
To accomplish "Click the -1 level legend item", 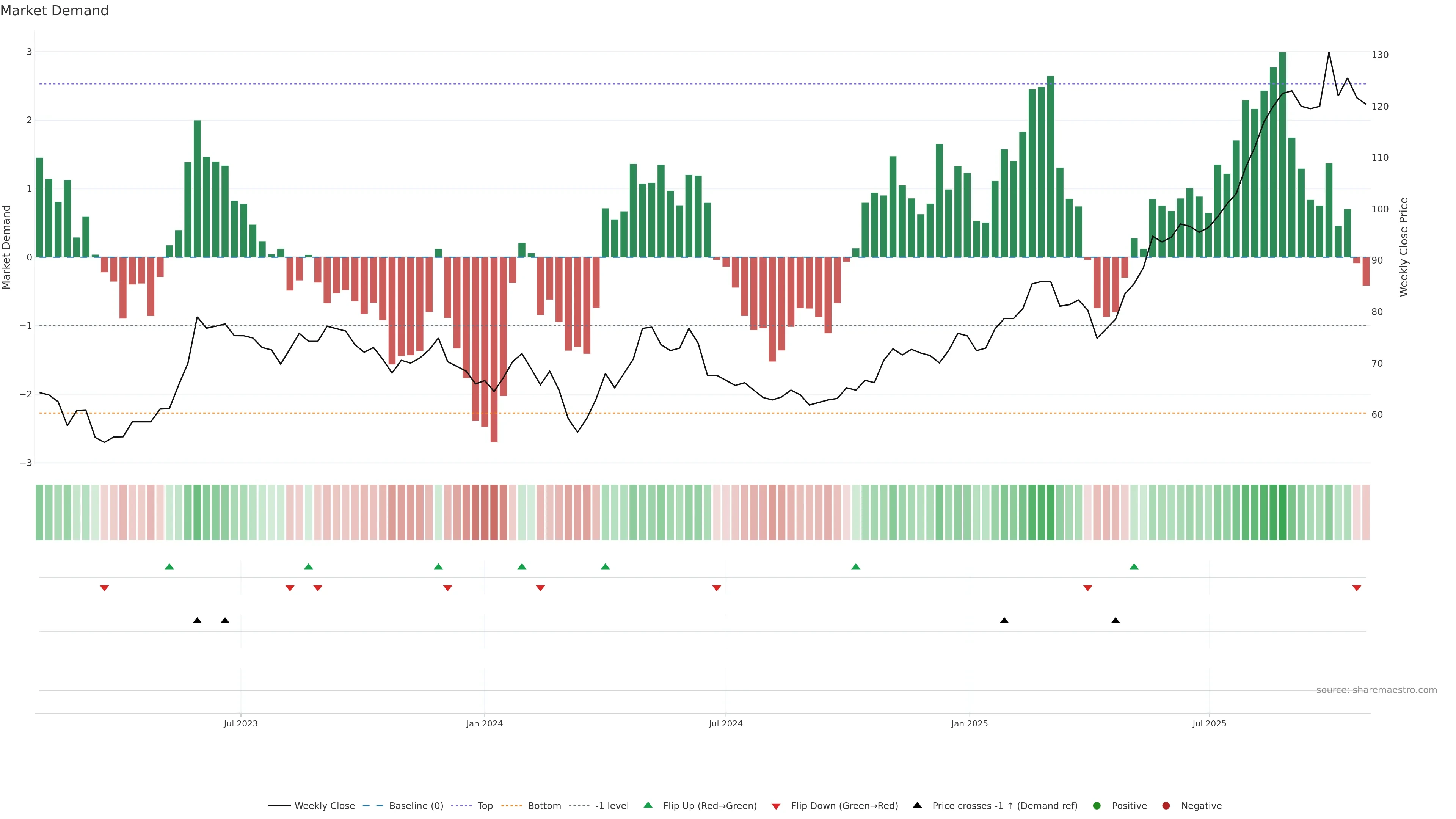I will (612, 805).
